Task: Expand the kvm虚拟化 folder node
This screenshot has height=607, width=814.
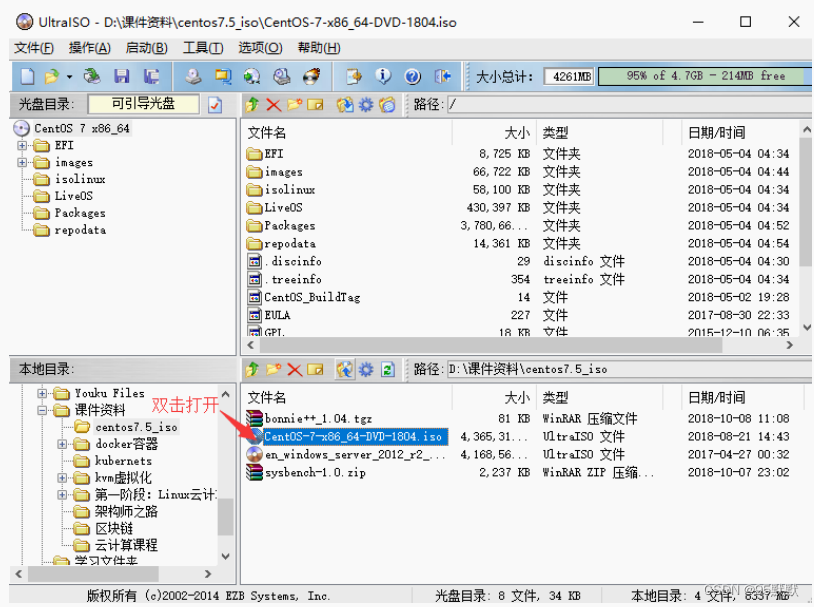Action: coord(62,478)
